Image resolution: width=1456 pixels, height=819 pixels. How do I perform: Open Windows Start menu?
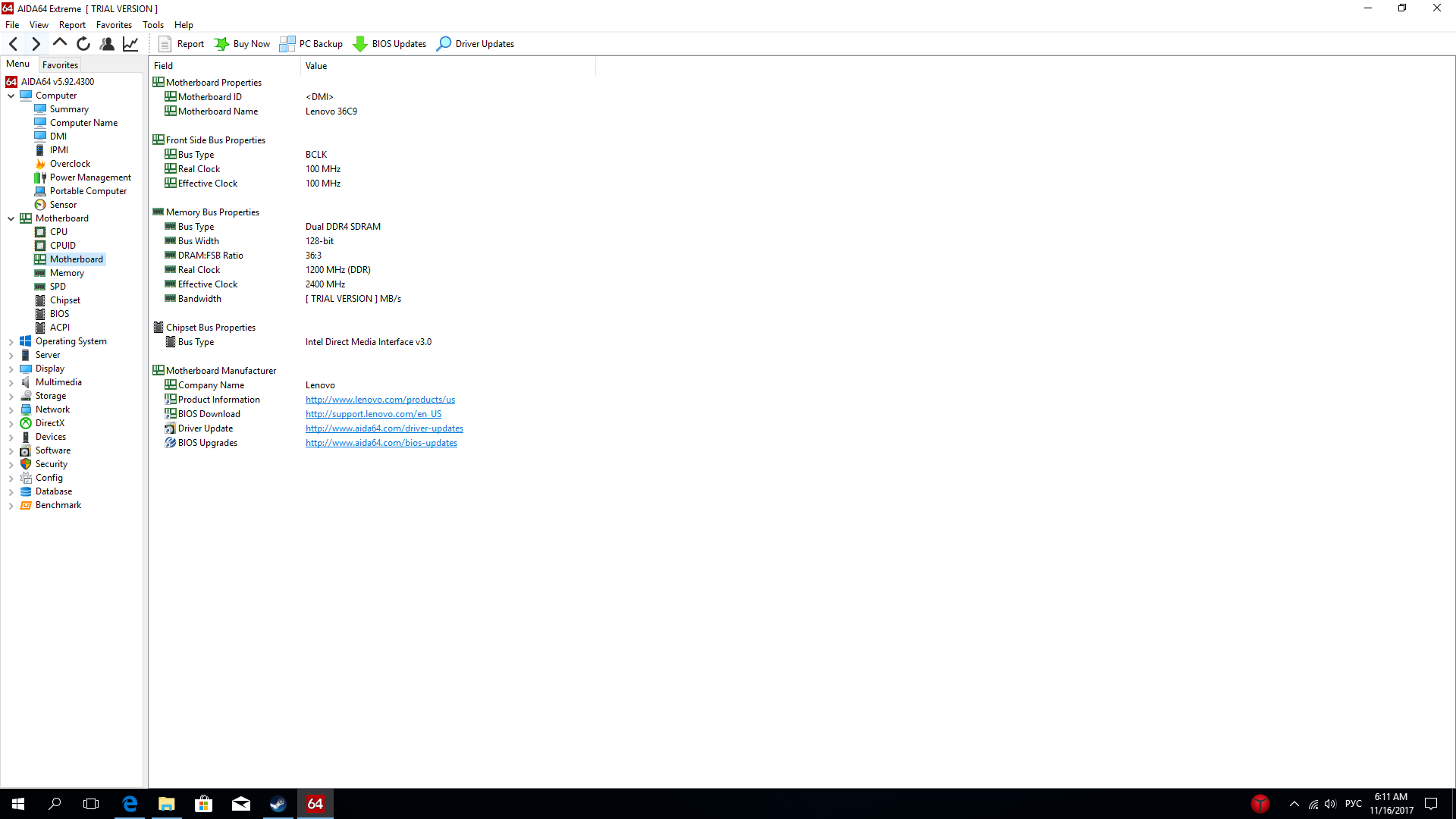tap(18, 804)
